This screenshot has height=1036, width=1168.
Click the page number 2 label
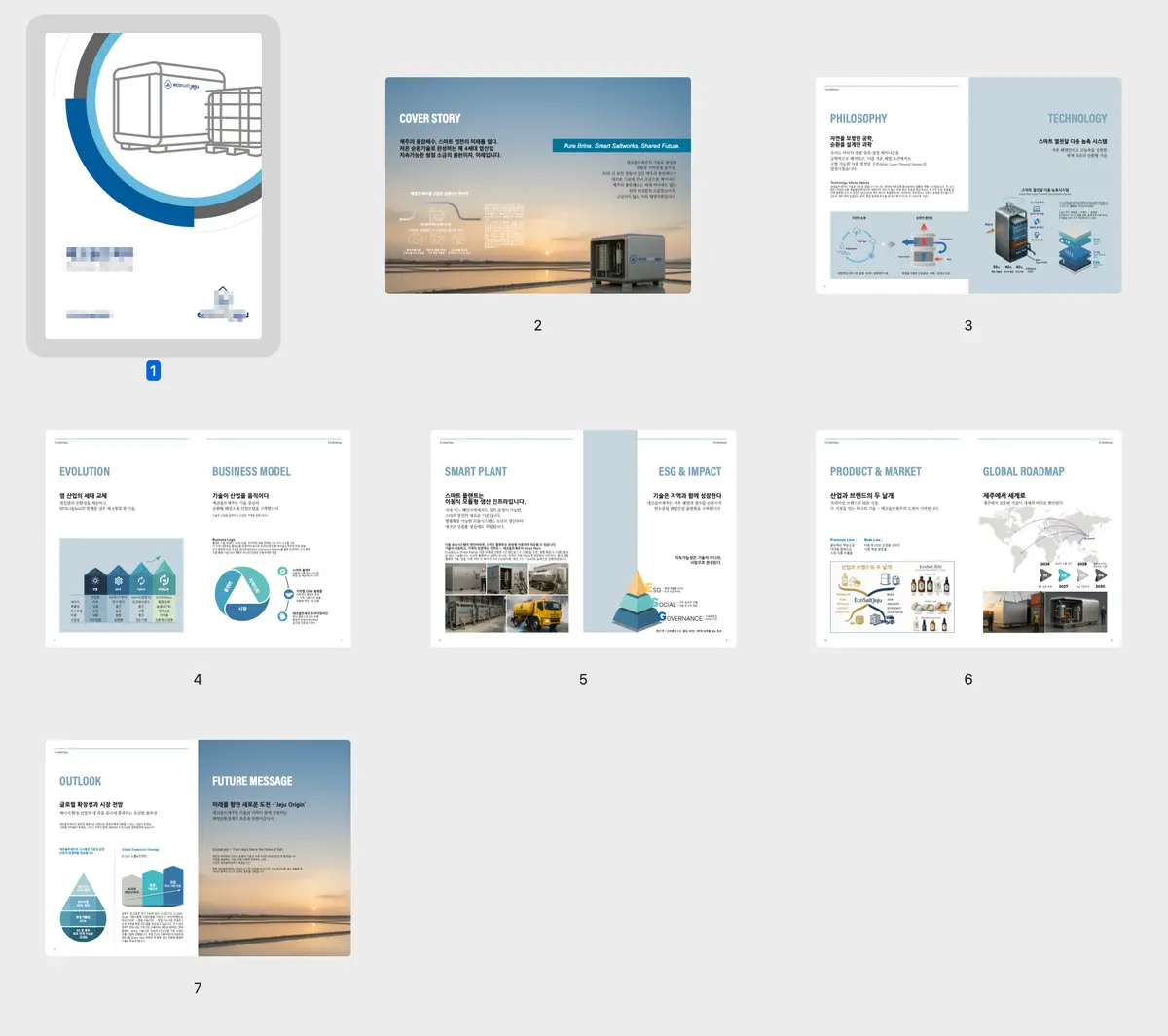(537, 325)
